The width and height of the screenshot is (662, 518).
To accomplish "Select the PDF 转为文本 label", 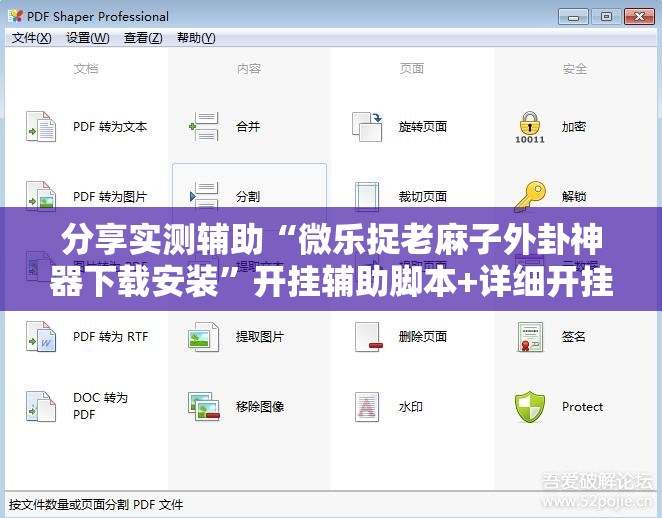I will tap(110, 127).
